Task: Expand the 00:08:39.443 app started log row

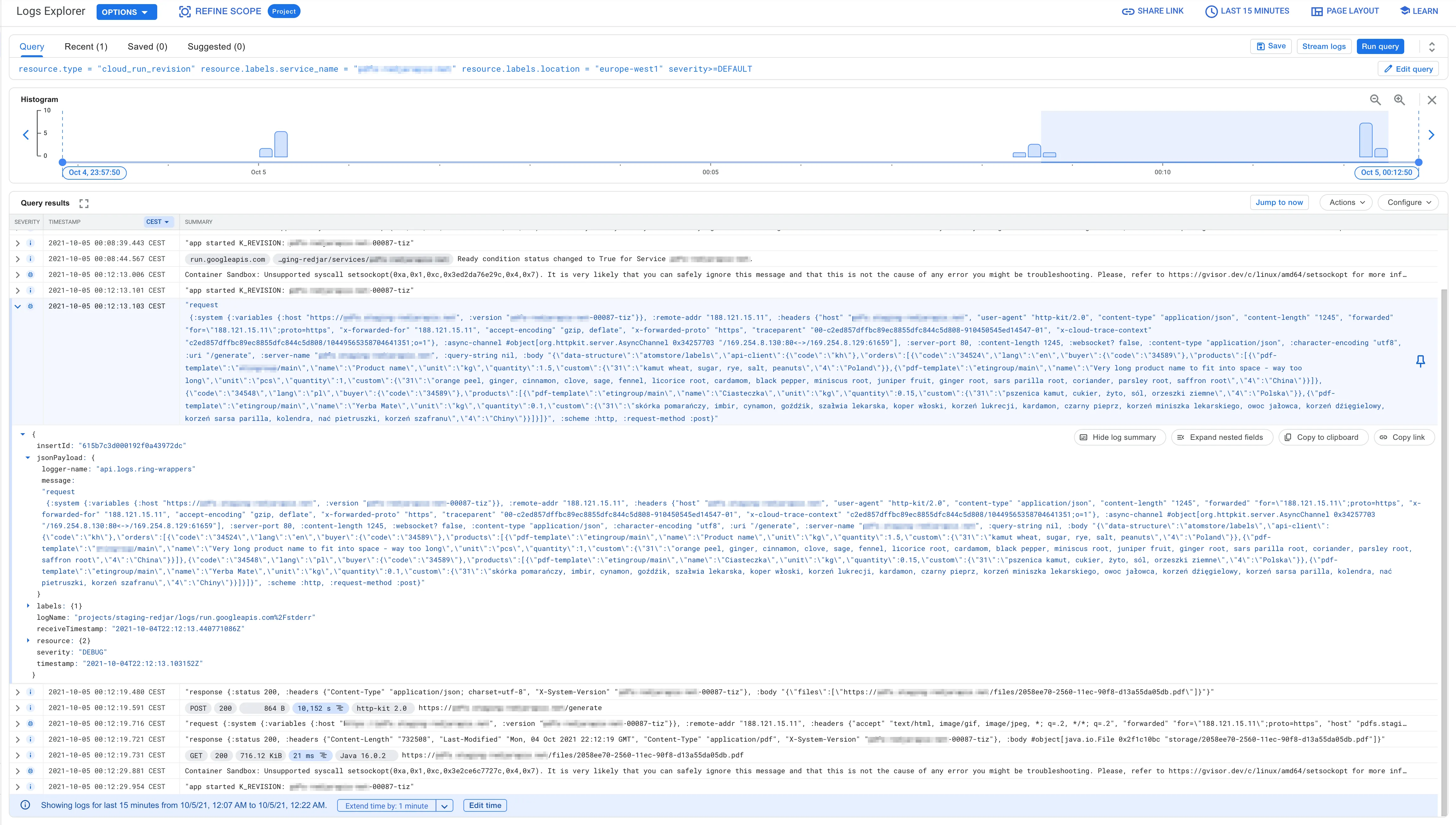Action: pos(18,243)
